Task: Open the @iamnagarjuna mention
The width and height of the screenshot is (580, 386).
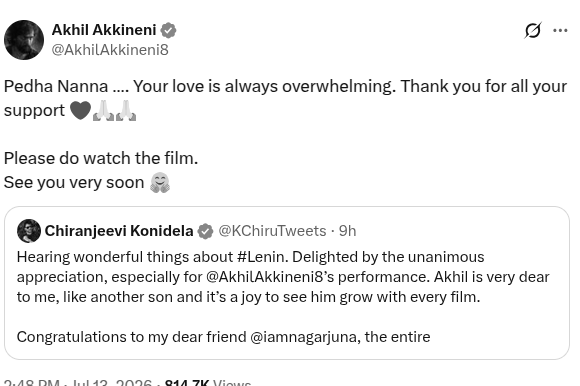Action: [305, 337]
